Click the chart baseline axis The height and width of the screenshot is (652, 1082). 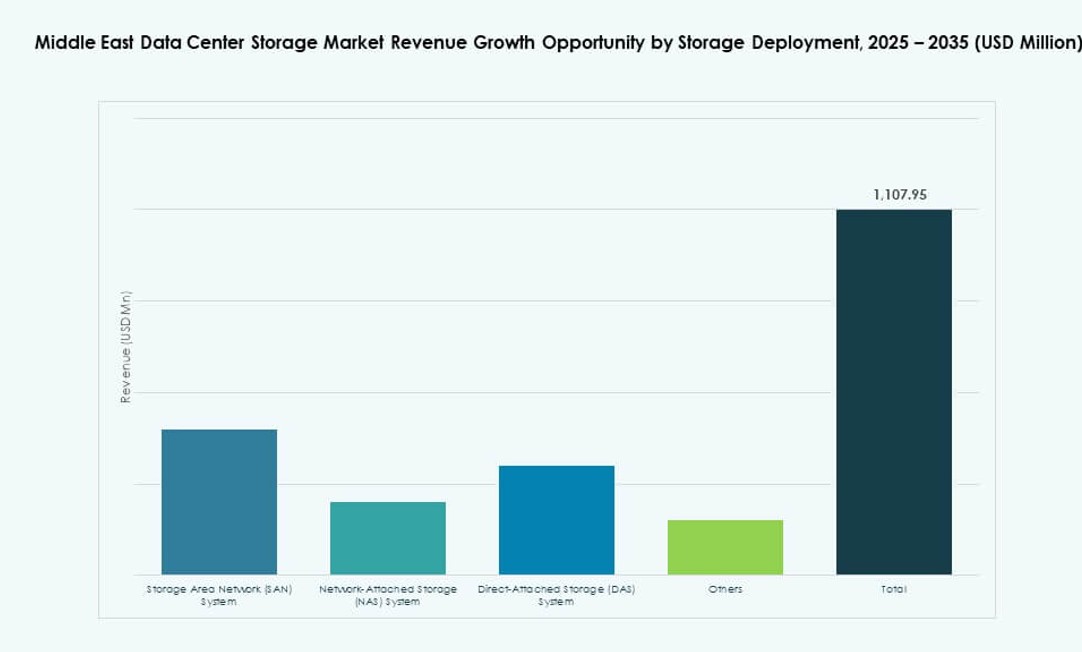[x=550, y=574]
